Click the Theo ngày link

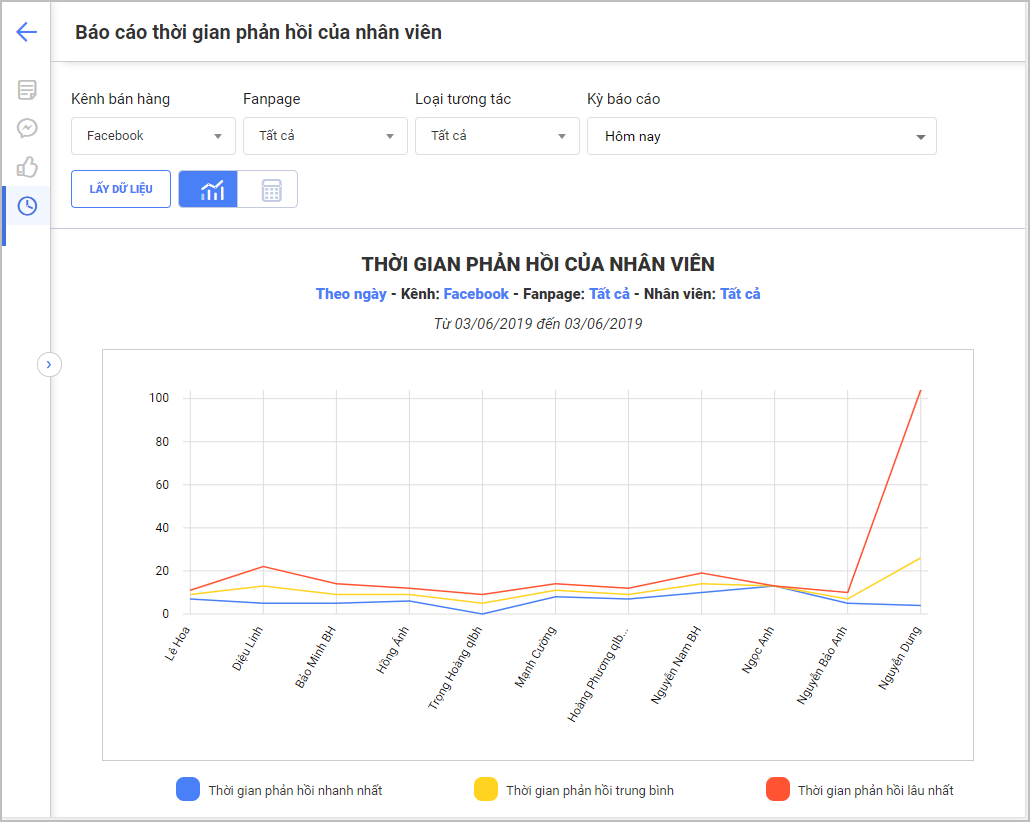(x=351, y=294)
